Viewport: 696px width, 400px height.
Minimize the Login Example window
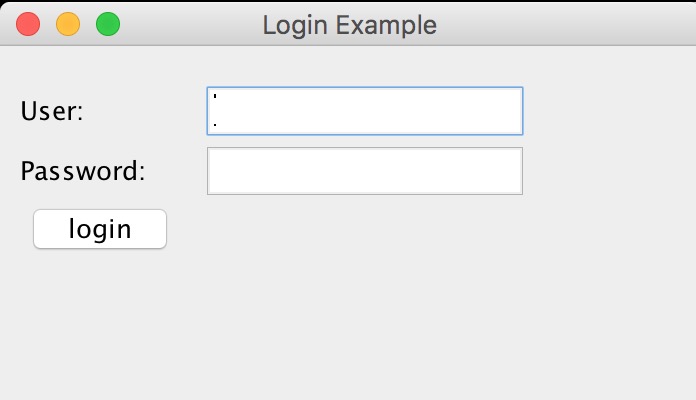(x=68, y=24)
